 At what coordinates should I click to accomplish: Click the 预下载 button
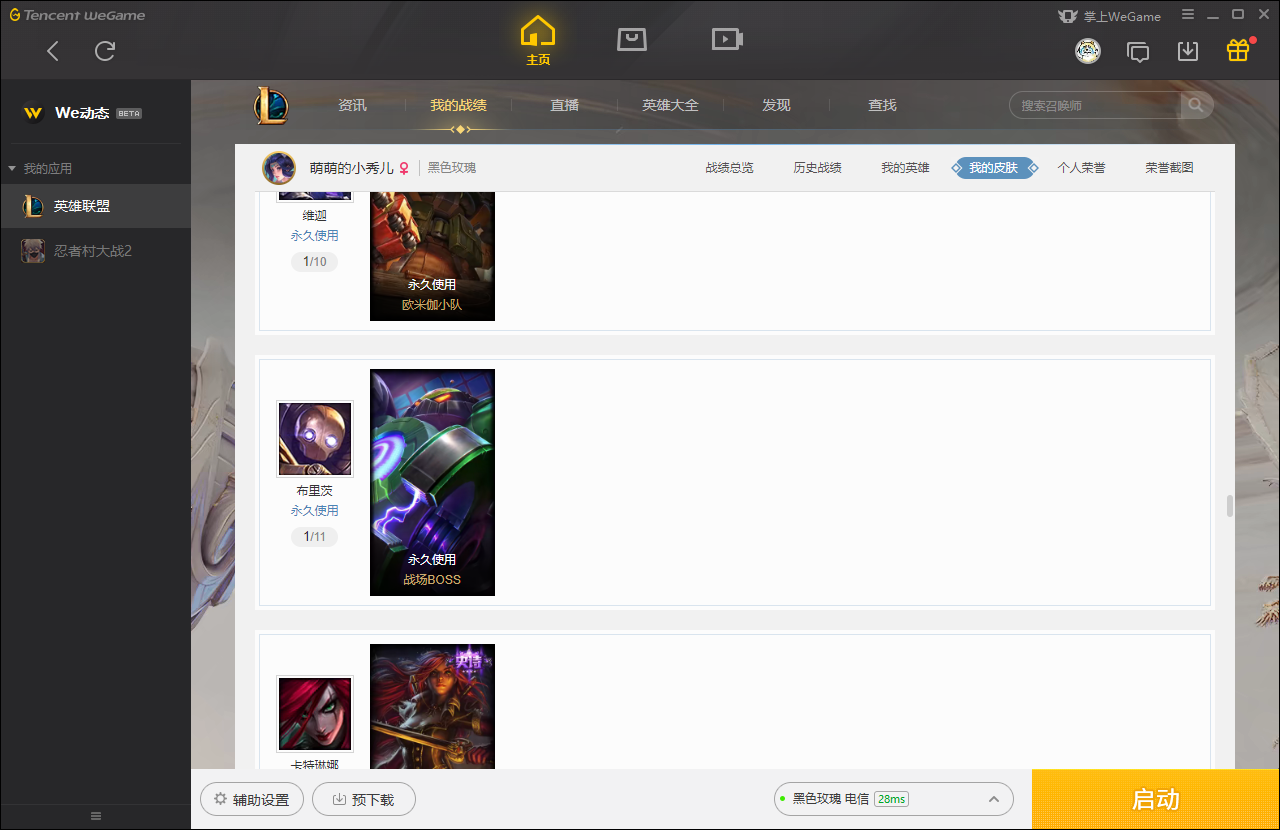click(x=364, y=799)
